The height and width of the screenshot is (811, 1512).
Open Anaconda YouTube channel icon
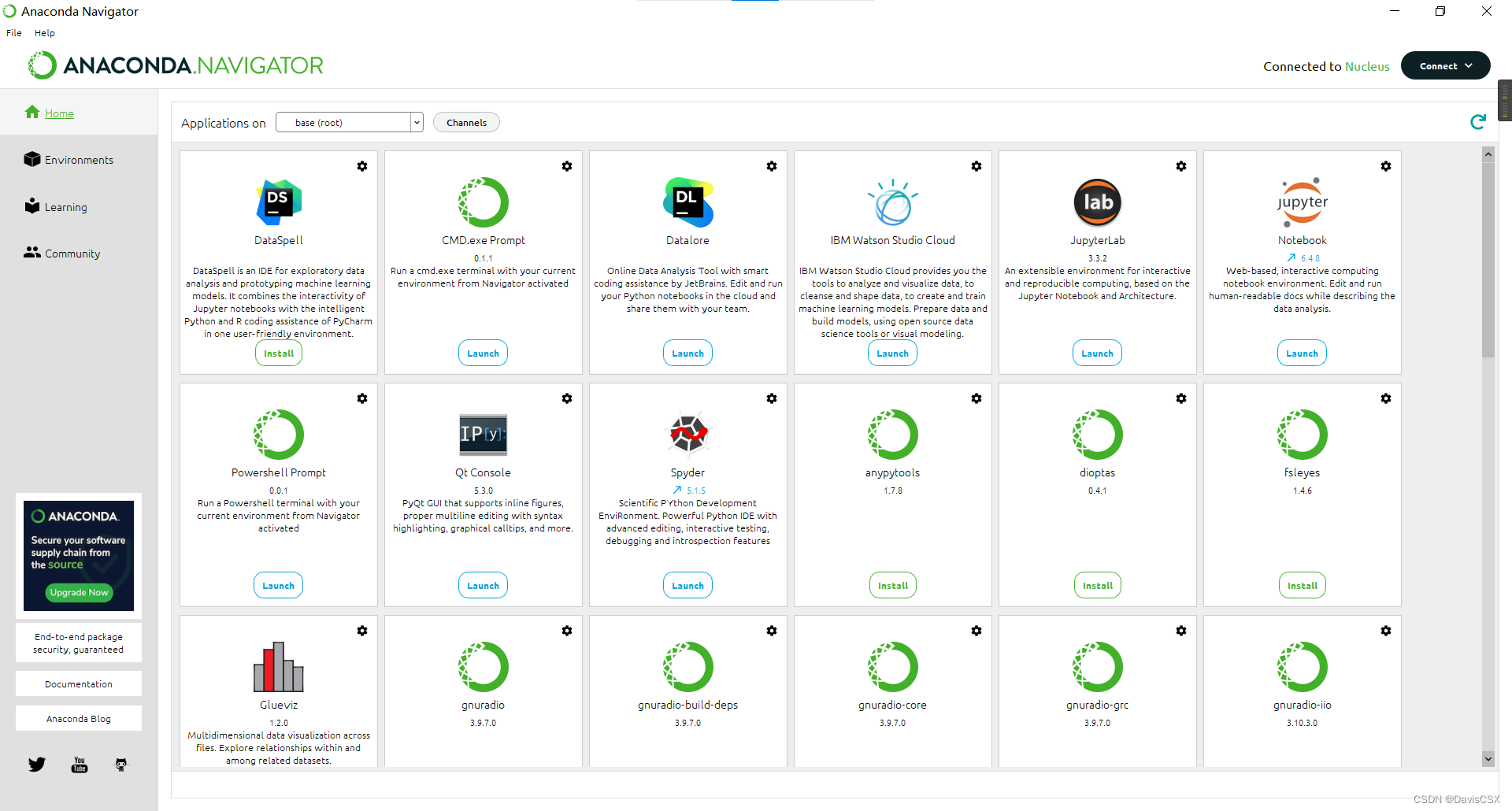coord(80,765)
